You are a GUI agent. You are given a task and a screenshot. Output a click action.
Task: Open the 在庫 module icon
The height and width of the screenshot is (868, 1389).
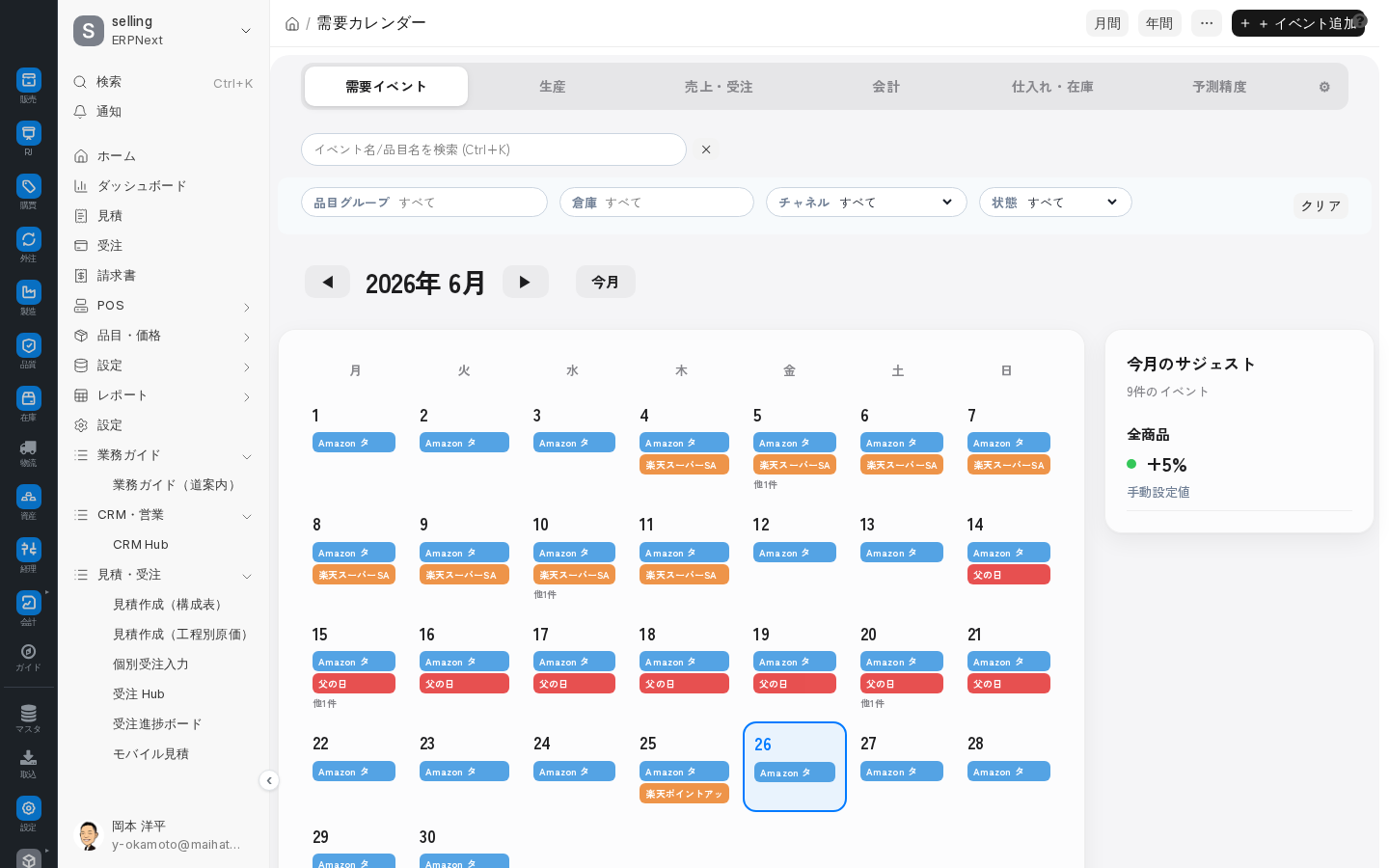pos(28,398)
